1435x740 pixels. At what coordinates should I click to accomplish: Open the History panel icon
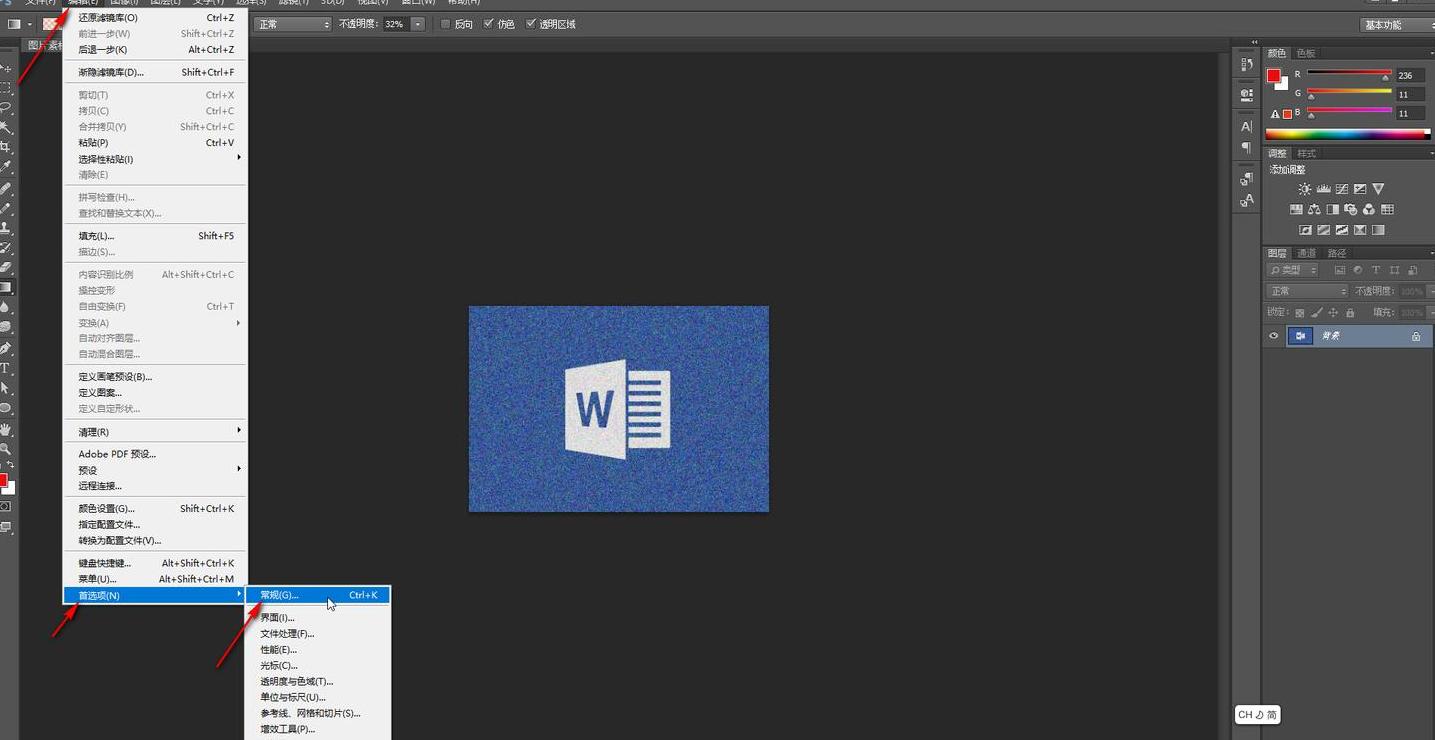[1246, 64]
